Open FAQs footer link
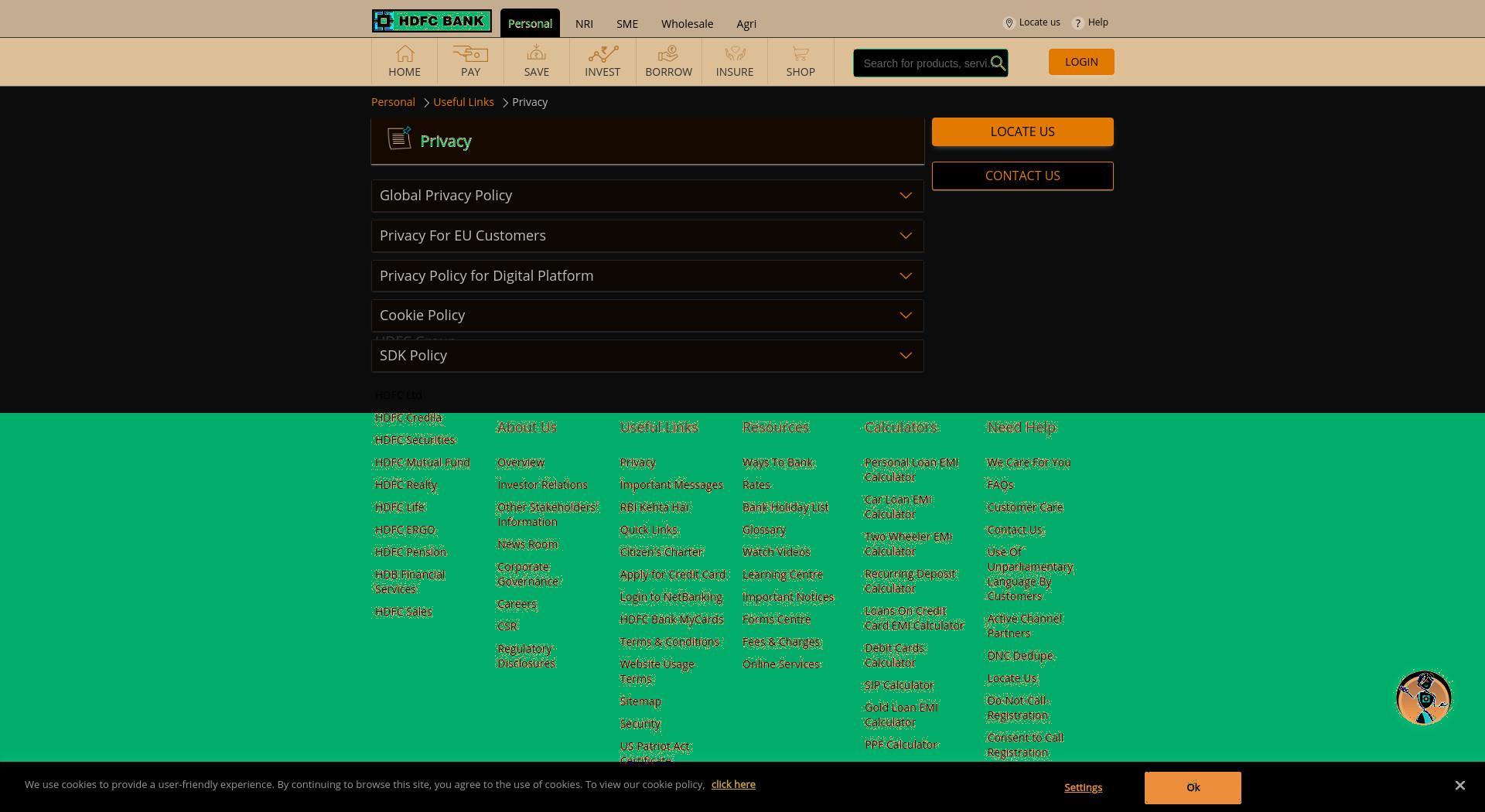This screenshot has width=1485, height=812. pos(1000,485)
